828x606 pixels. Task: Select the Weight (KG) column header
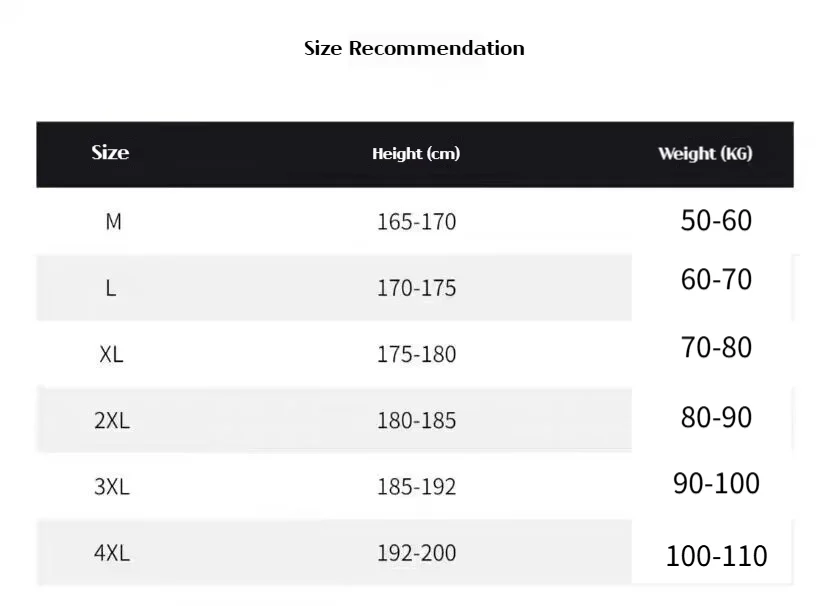(x=705, y=154)
